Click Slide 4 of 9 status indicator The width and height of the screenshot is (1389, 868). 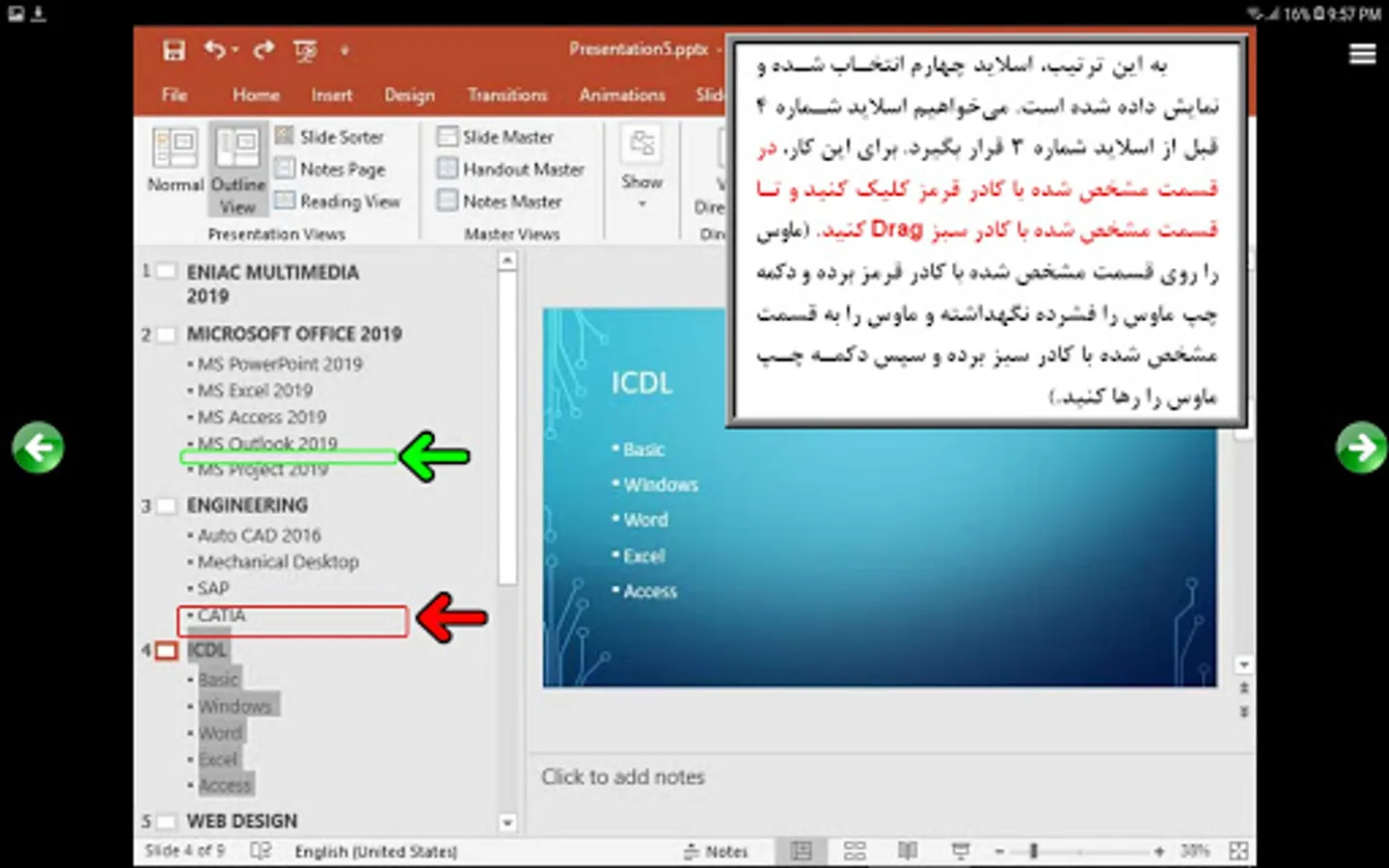[183, 851]
